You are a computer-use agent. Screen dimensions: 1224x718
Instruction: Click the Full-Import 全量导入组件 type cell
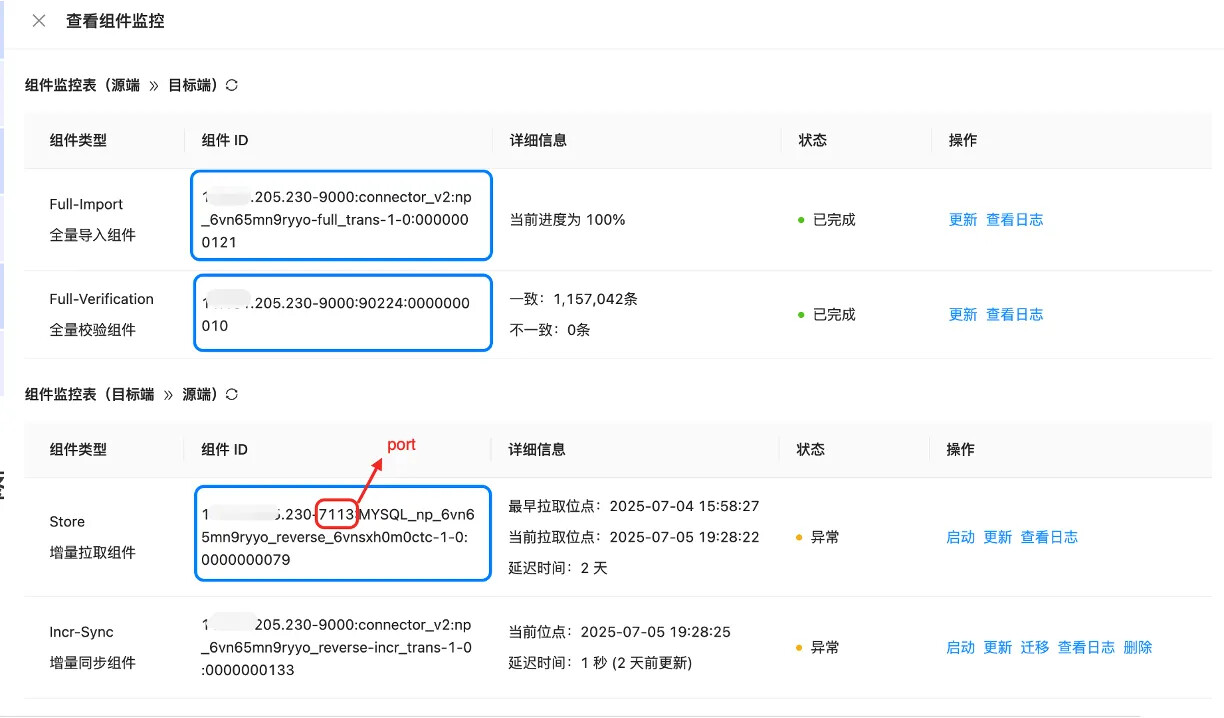coord(92,220)
